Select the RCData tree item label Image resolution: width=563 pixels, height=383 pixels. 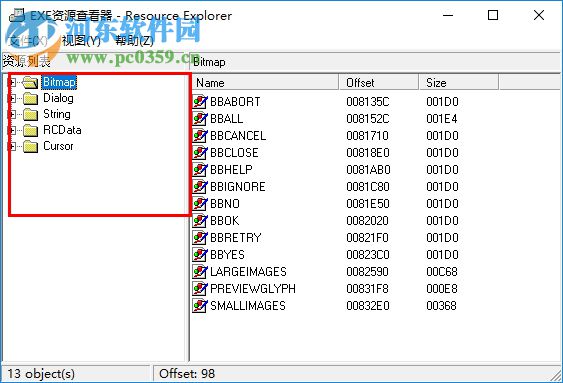[62, 130]
